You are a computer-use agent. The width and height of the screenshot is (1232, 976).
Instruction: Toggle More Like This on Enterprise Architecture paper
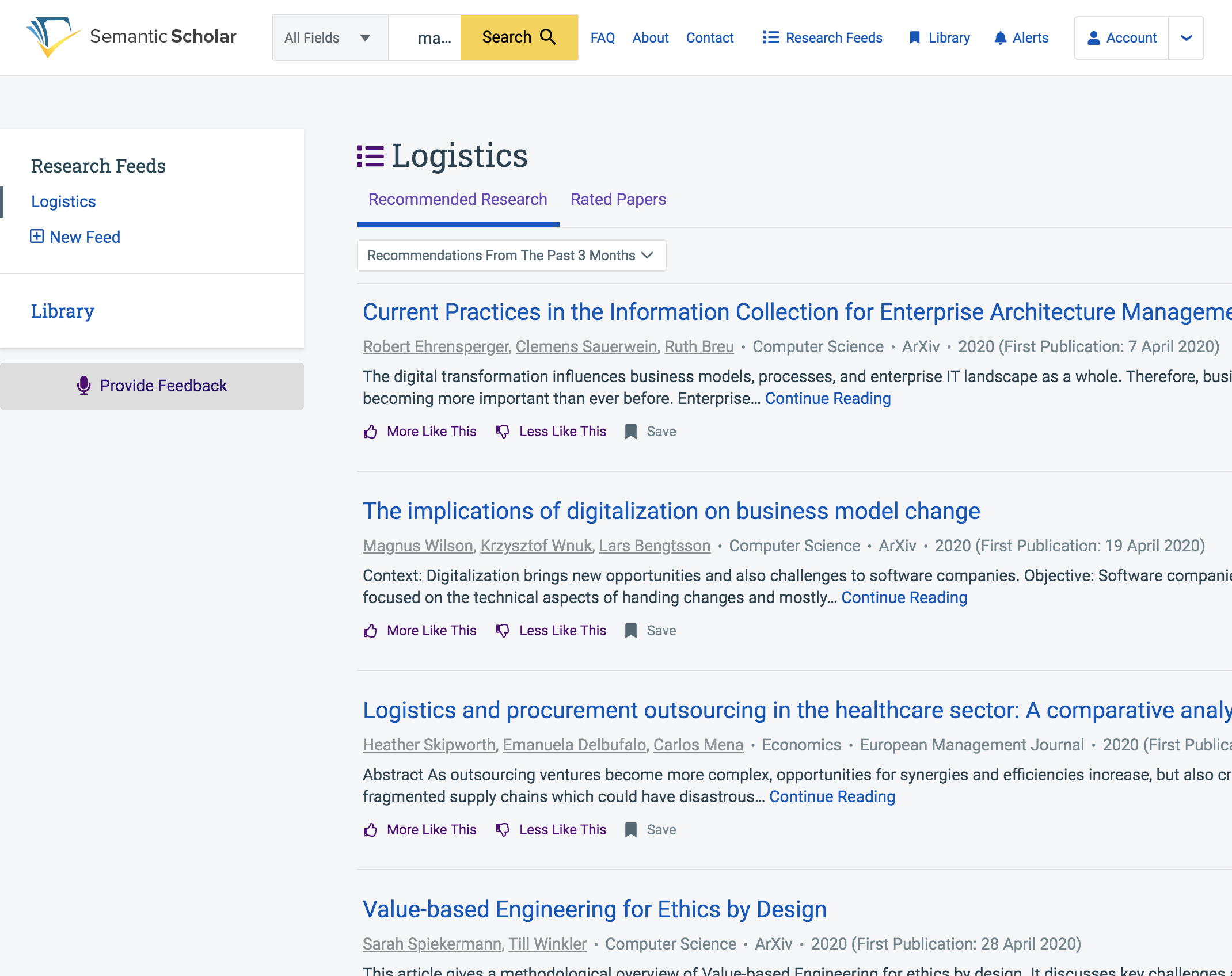420,432
